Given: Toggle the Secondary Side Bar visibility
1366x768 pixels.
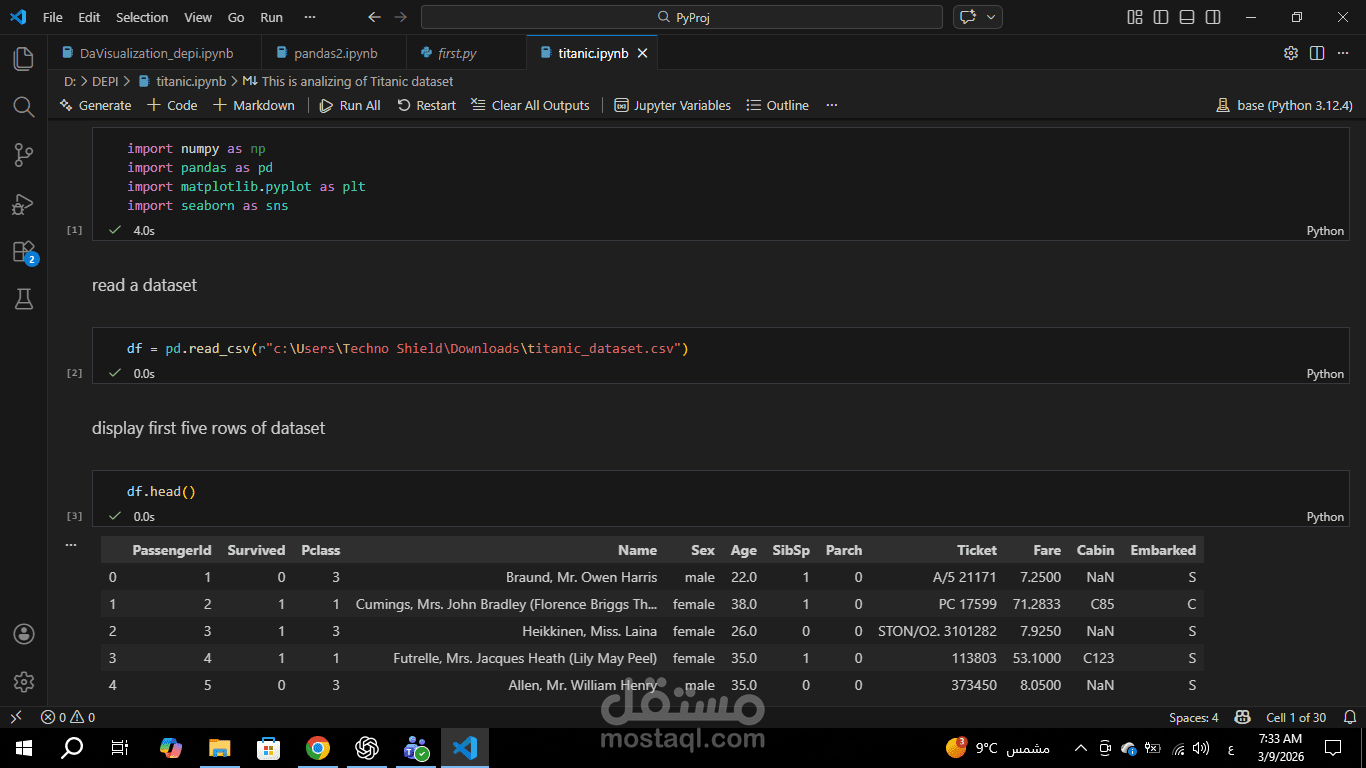Looking at the screenshot, I should click(1213, 17).
